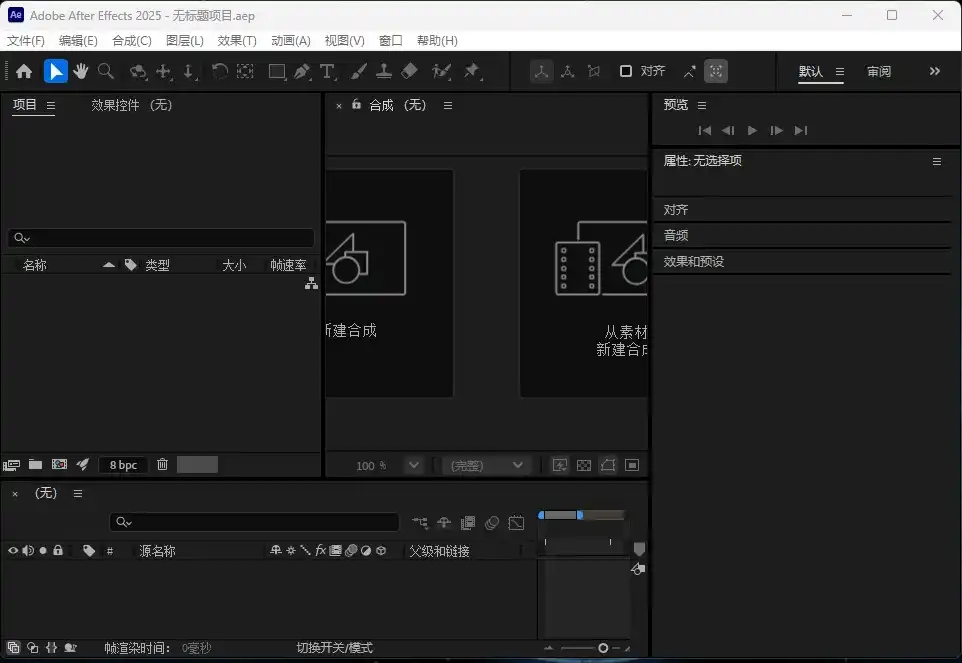Open the 效果(T) menu
962x663 pixels.
pos(236,40)
